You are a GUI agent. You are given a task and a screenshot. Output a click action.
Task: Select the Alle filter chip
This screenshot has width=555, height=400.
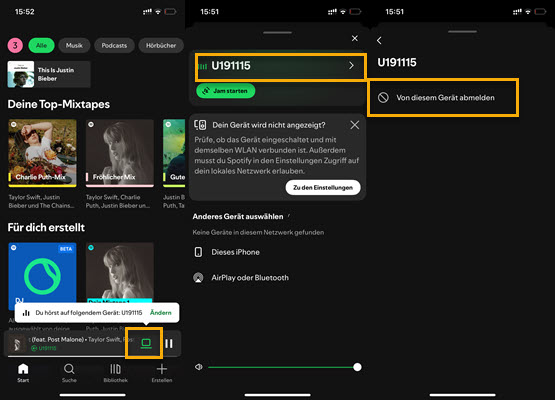(x=41, y=45)
